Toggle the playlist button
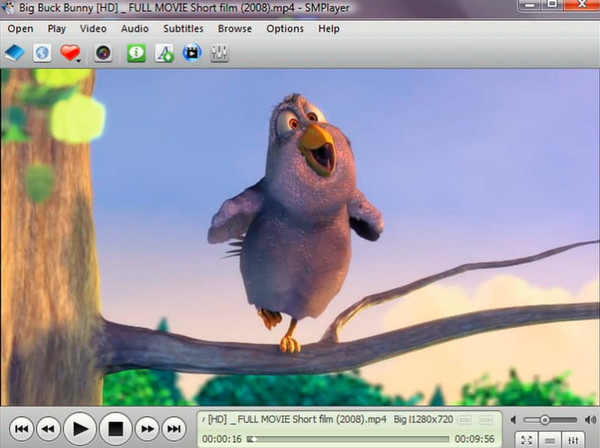Screen dimensions: 600x448 [x=550, y=440]
